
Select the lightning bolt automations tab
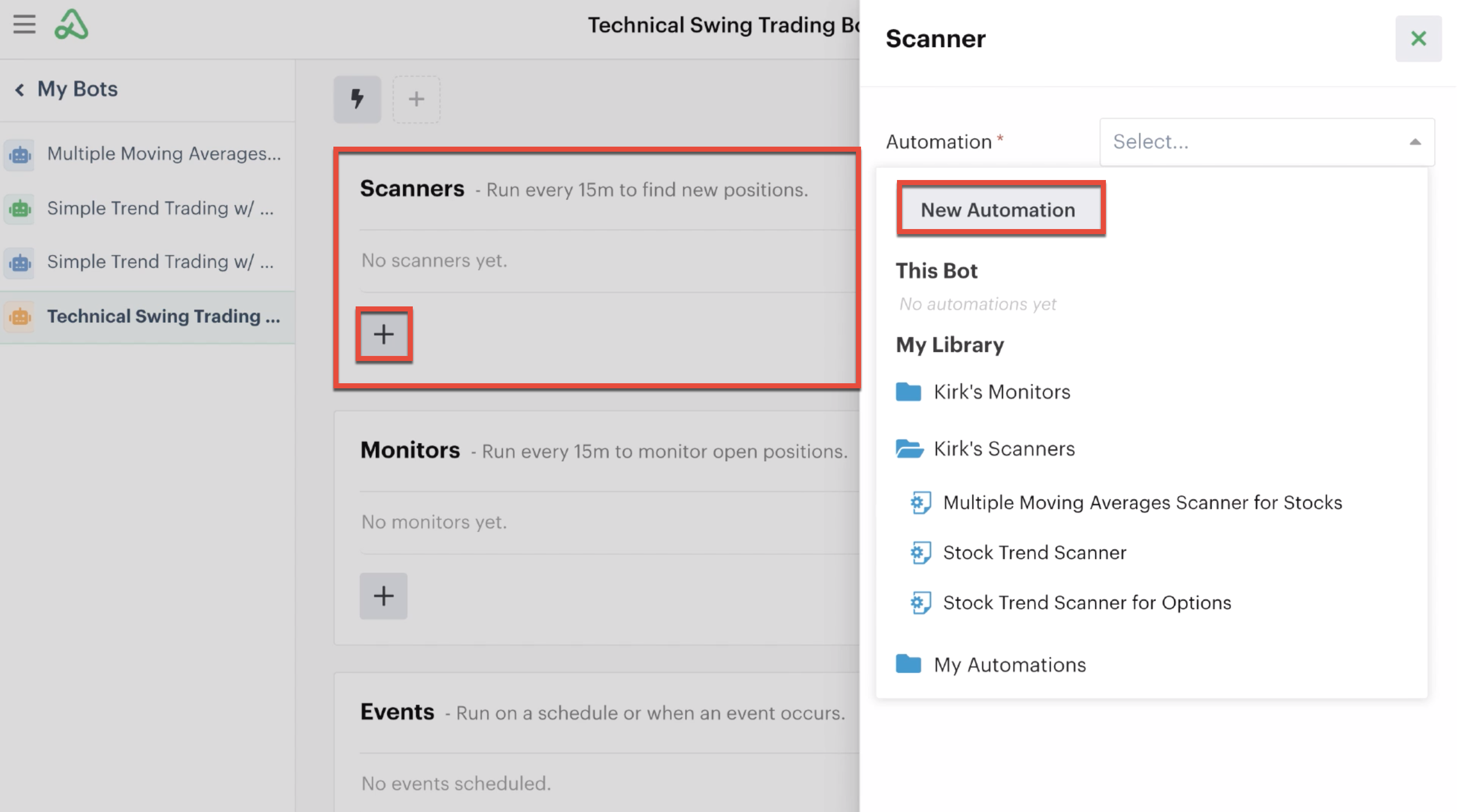pyautogui.click(x=358, y=99)
